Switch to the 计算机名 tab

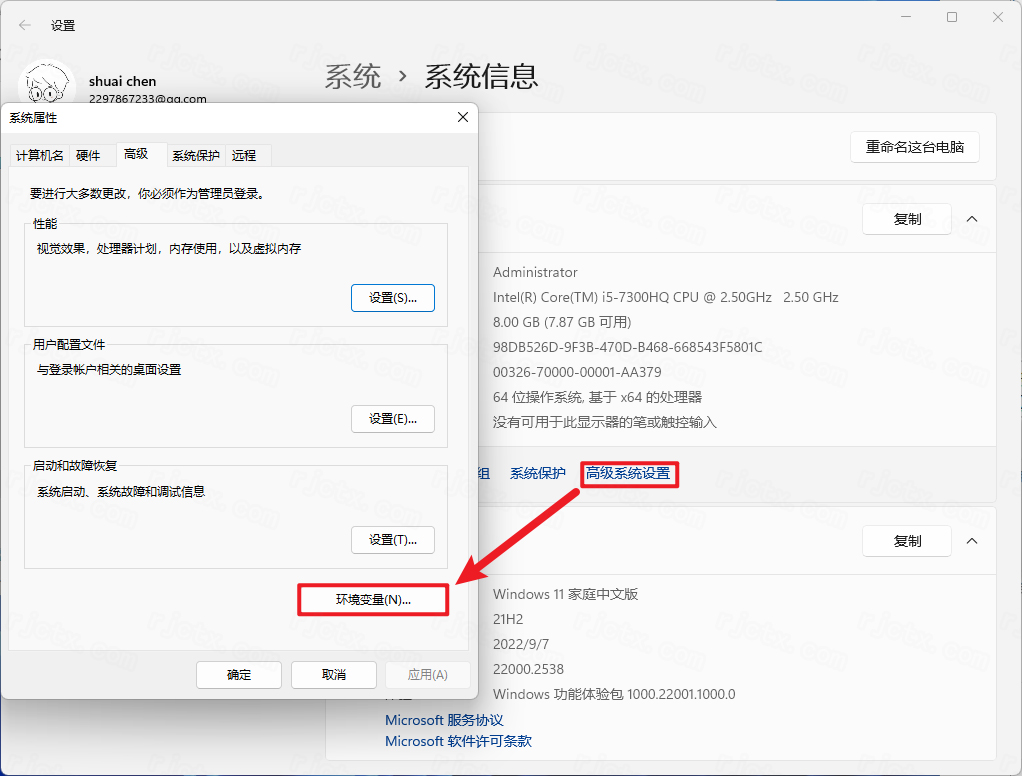40,155
